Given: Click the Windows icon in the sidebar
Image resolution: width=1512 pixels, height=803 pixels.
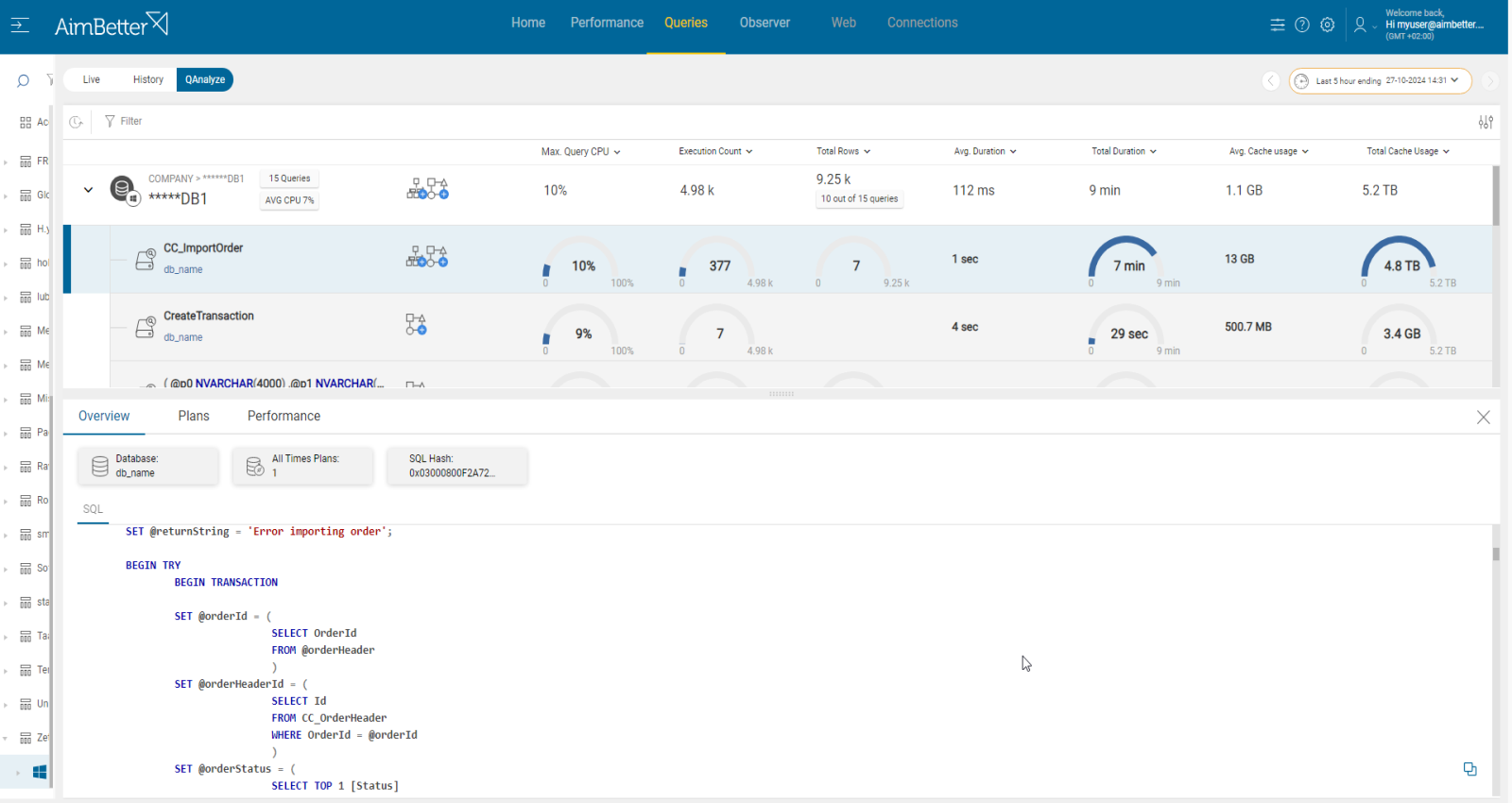Looking at the screenshot, I should pyautogui.click(x=40, y=772).
